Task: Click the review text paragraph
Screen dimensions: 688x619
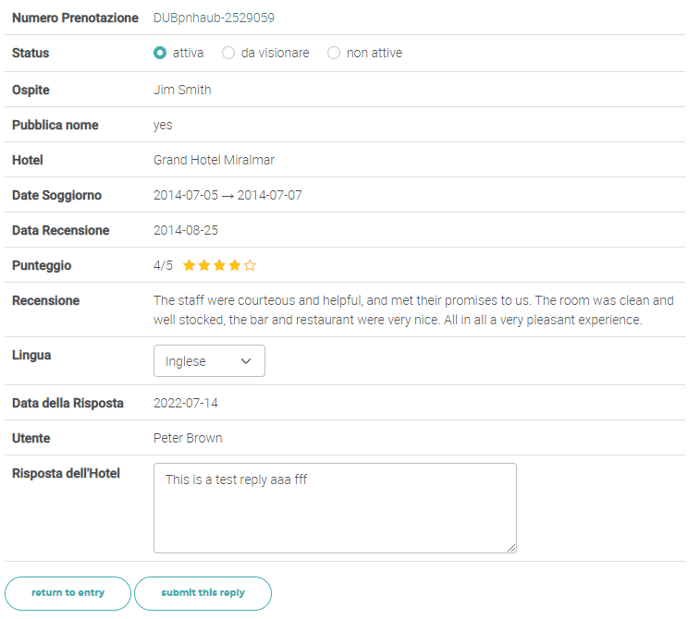Action: pyautogui.click(x=413, y=310)
